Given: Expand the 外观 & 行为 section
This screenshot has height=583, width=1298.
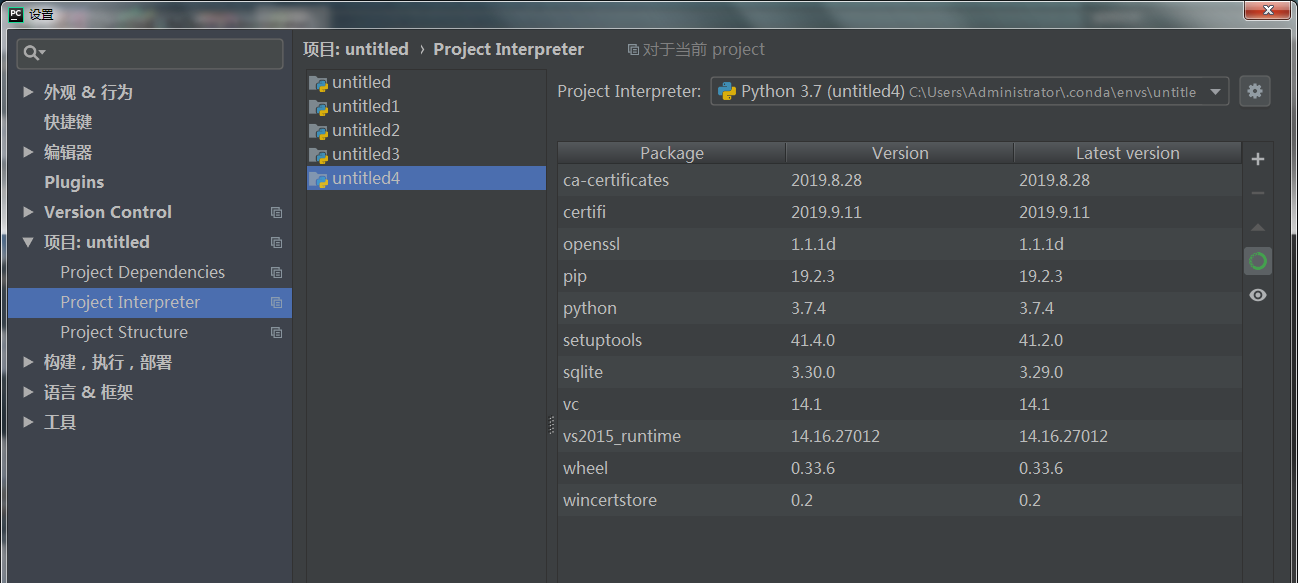Looking at the screenshot, I should click(x=27, y=91).
